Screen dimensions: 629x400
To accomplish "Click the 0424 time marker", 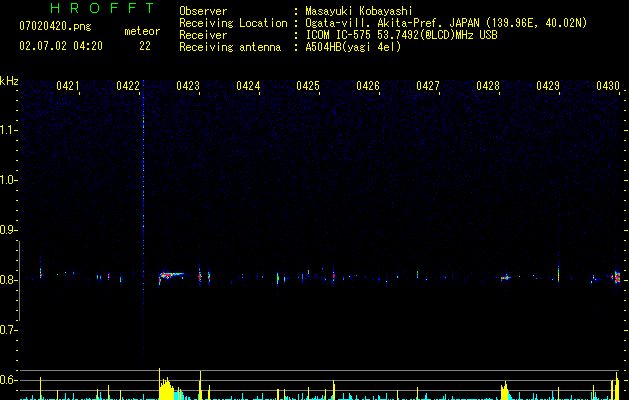I will click(248, 86).
